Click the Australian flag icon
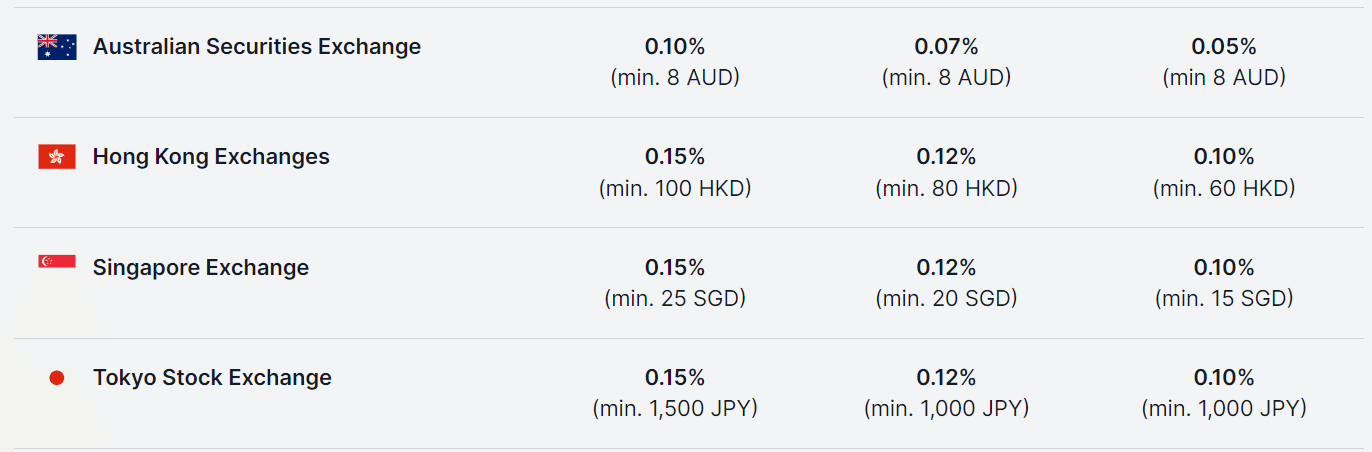 [57, 47]
